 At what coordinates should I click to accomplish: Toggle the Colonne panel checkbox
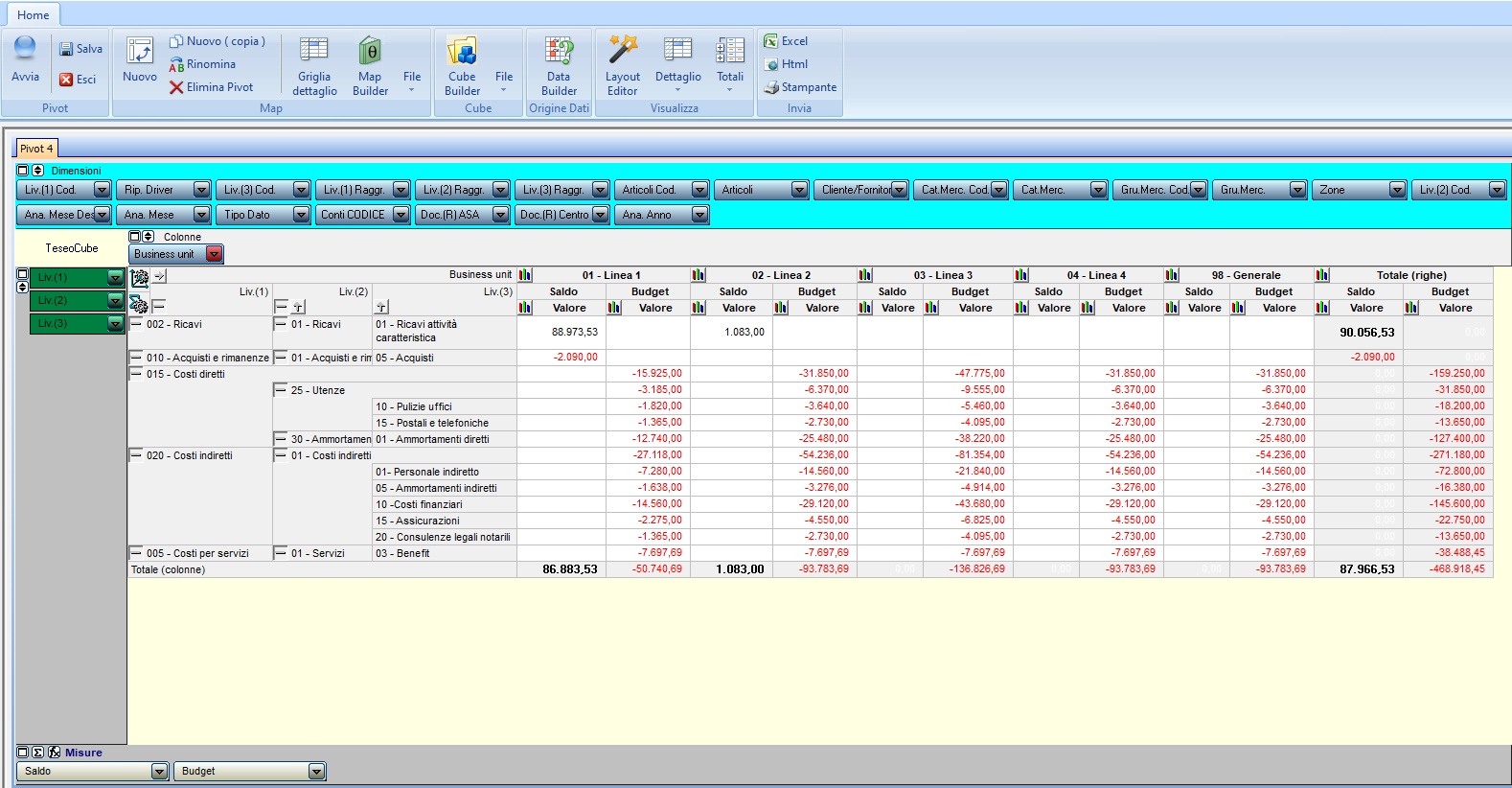coord(135,237)
